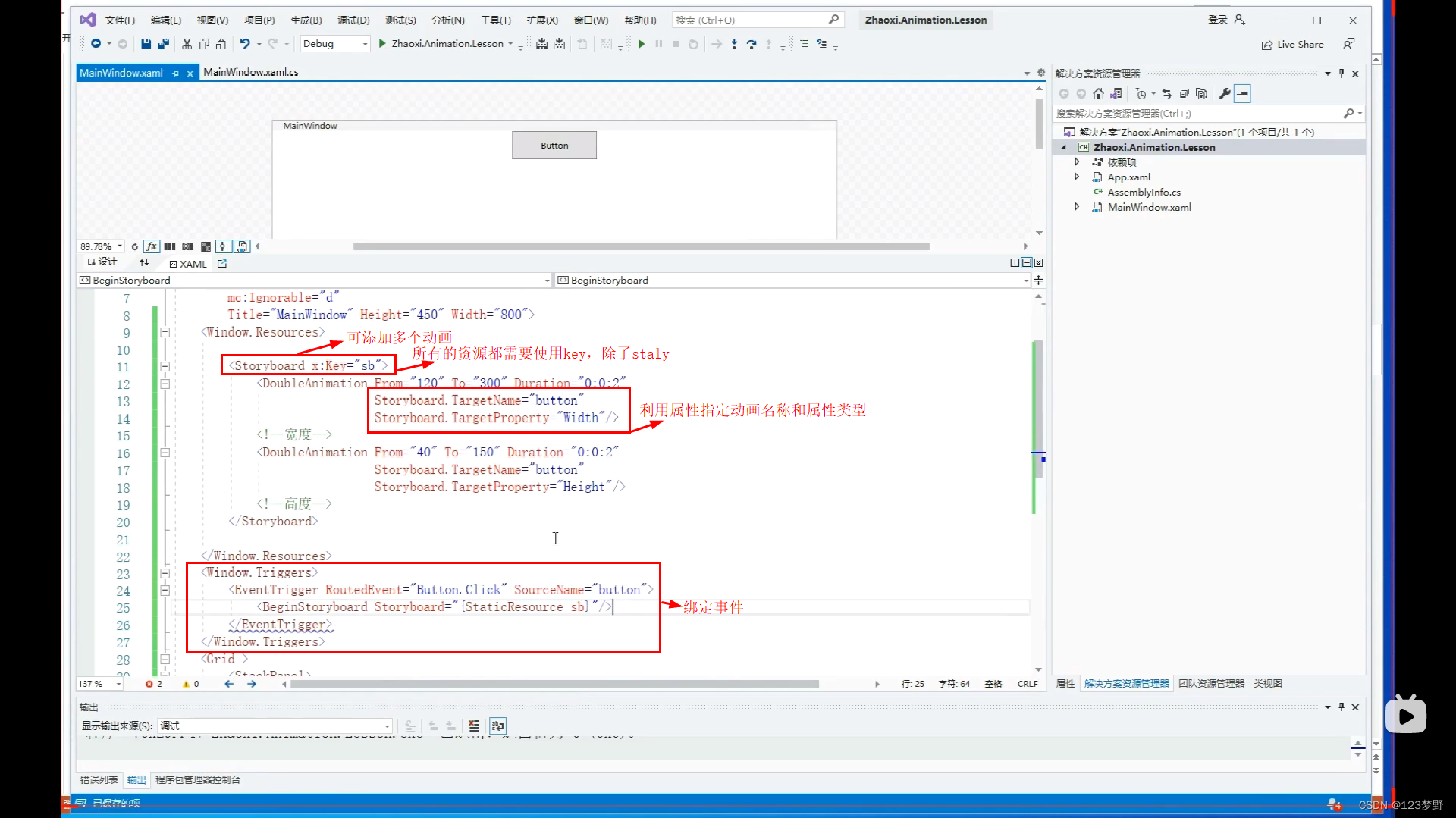Toggle snapping to snaplines in designer
This screenshot has width=1456, height=818.
224,246
